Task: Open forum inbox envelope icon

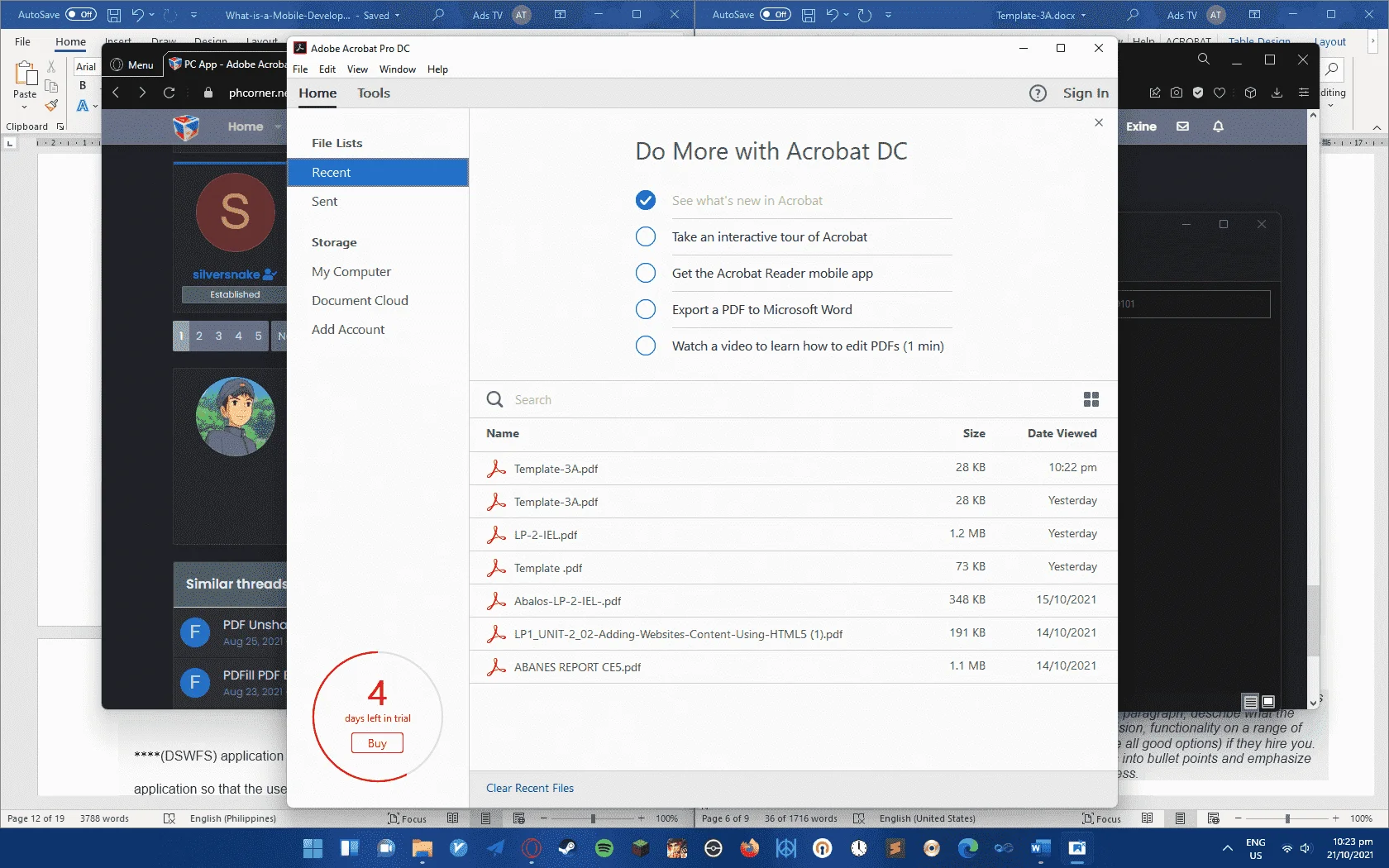Action: 1182,126
